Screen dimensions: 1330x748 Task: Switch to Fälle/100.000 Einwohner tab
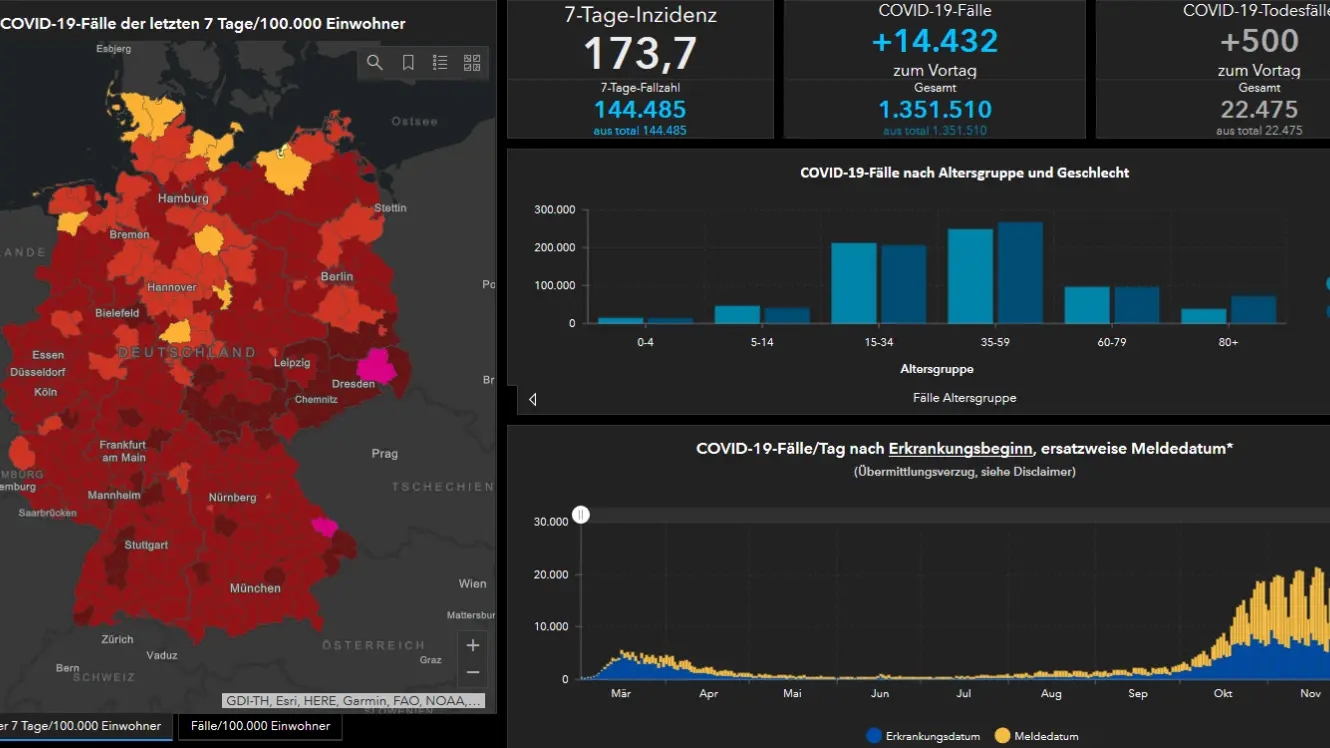click(x=260, y=726)
